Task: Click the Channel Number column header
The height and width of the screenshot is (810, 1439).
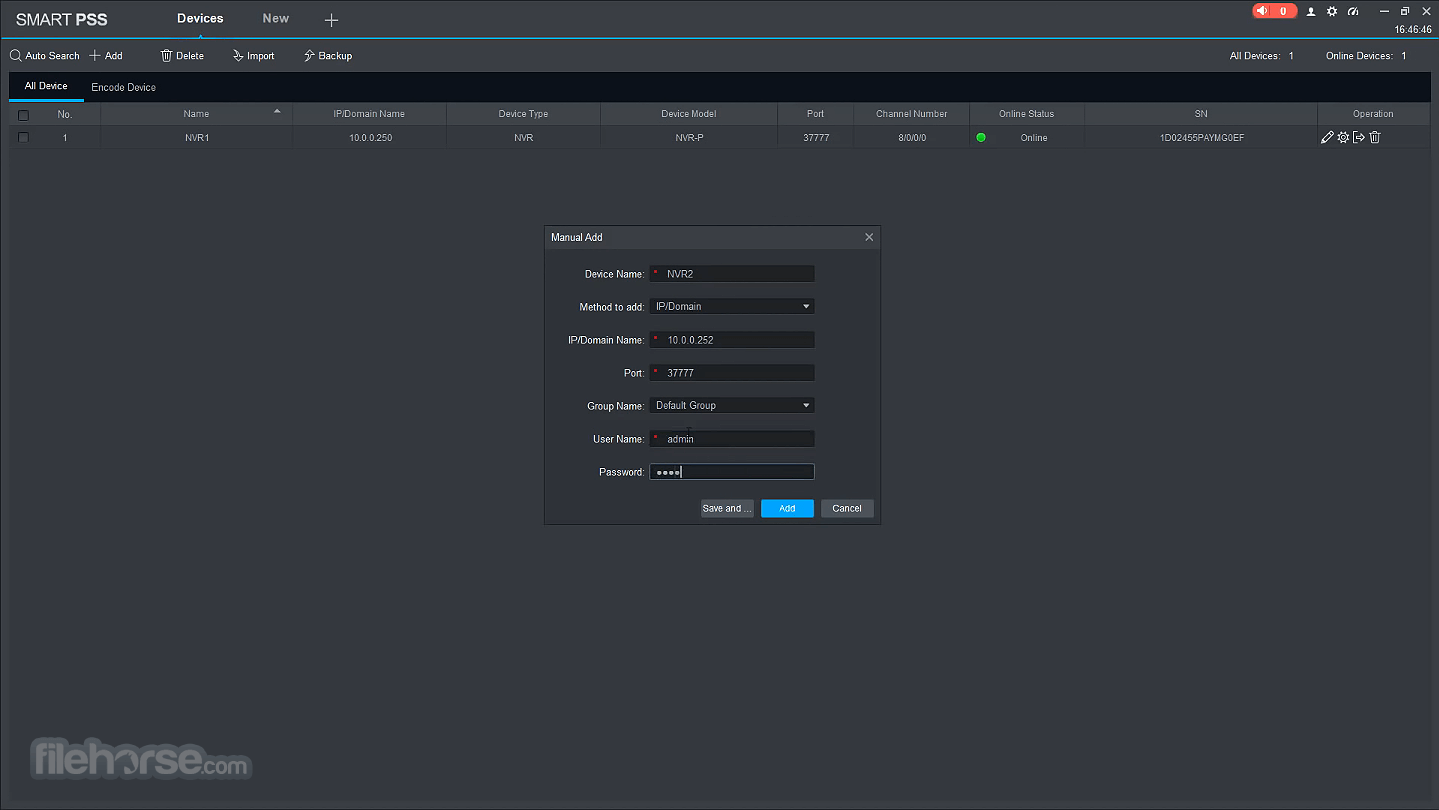Action: 911,114
